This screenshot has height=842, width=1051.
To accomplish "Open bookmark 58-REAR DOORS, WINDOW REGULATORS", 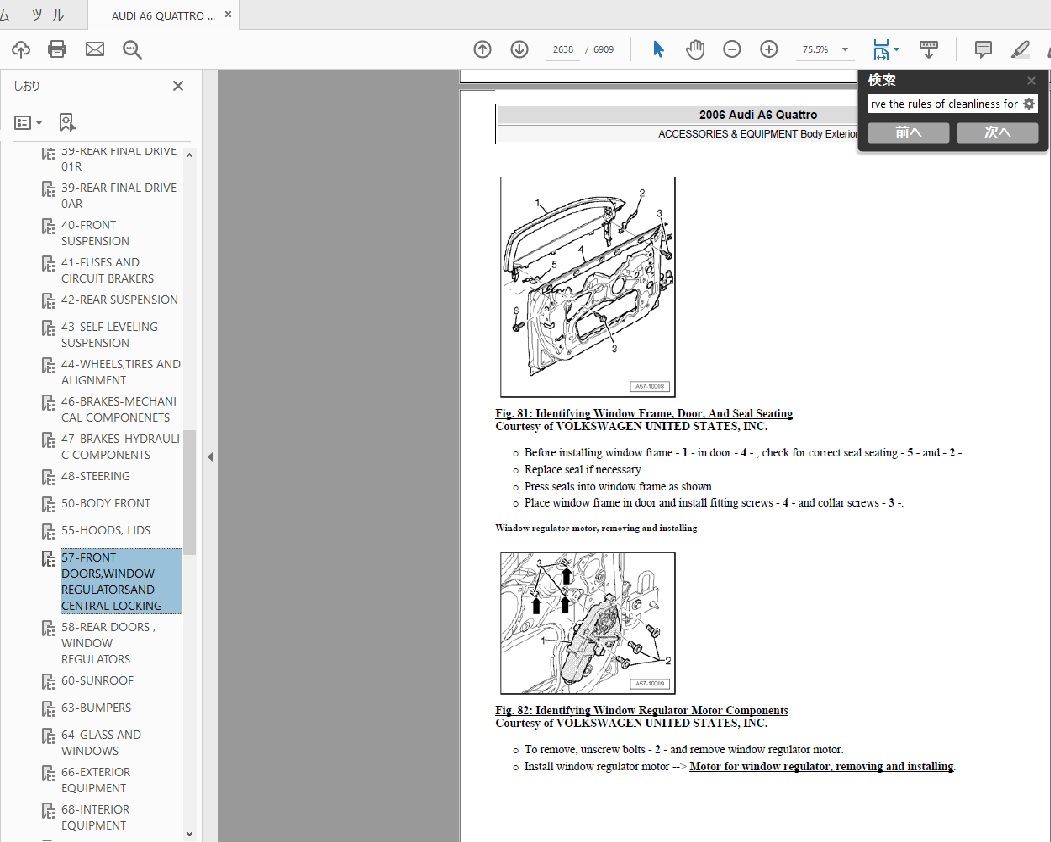I will [x=109, y=643].
